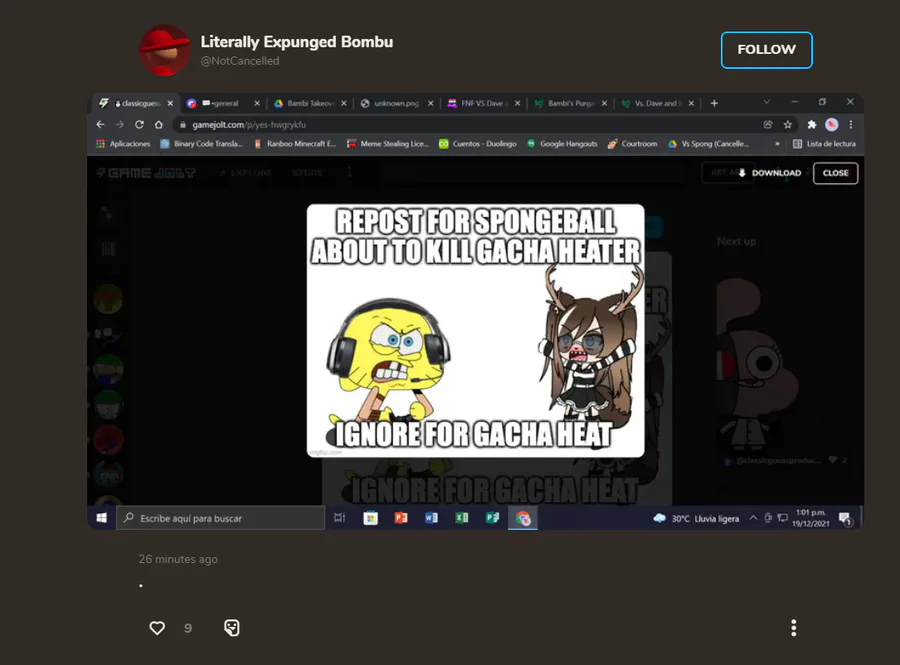Open Microsoft Store from the taskbar
The height and width of the screenshot is (665, 900).
point(371,518)
